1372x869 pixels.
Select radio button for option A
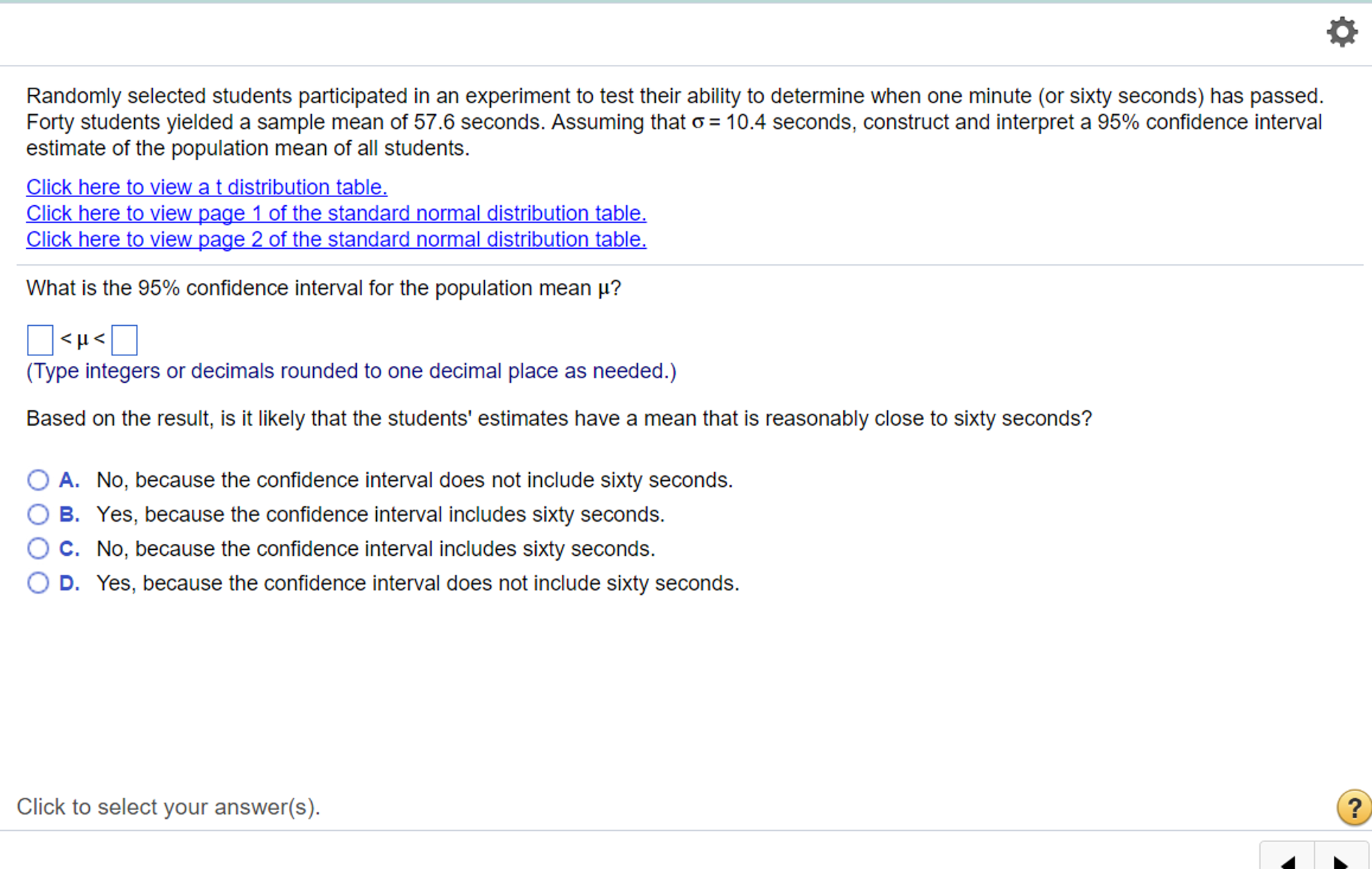[x=38, y=480]
